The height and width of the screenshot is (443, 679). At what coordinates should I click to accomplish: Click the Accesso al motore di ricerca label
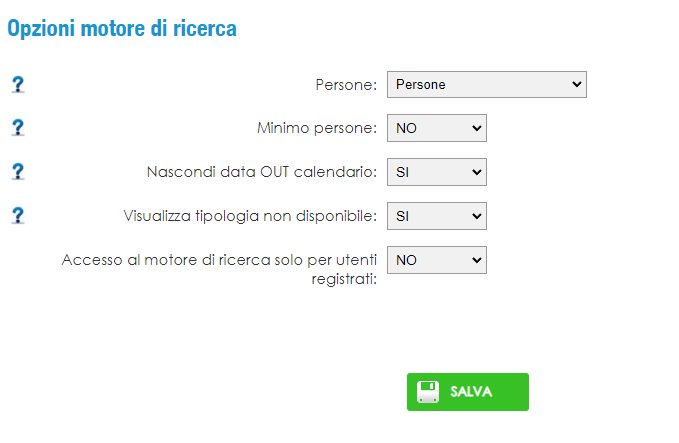tap(219, 269)
